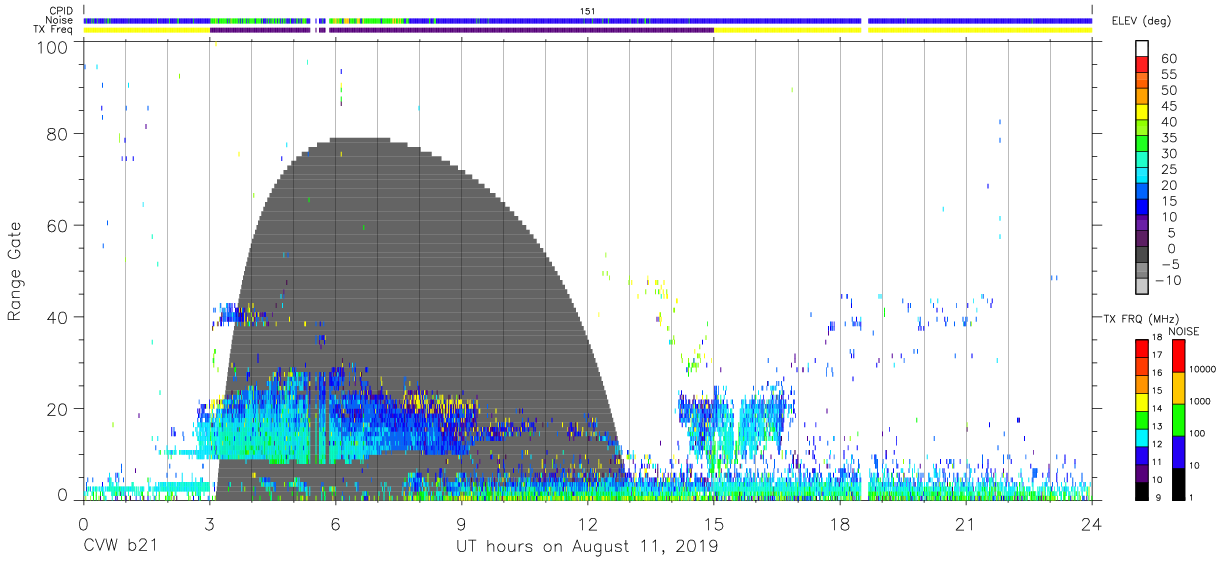Click the '10000' label on NOISE colorbar

(x=1203, y=369)
